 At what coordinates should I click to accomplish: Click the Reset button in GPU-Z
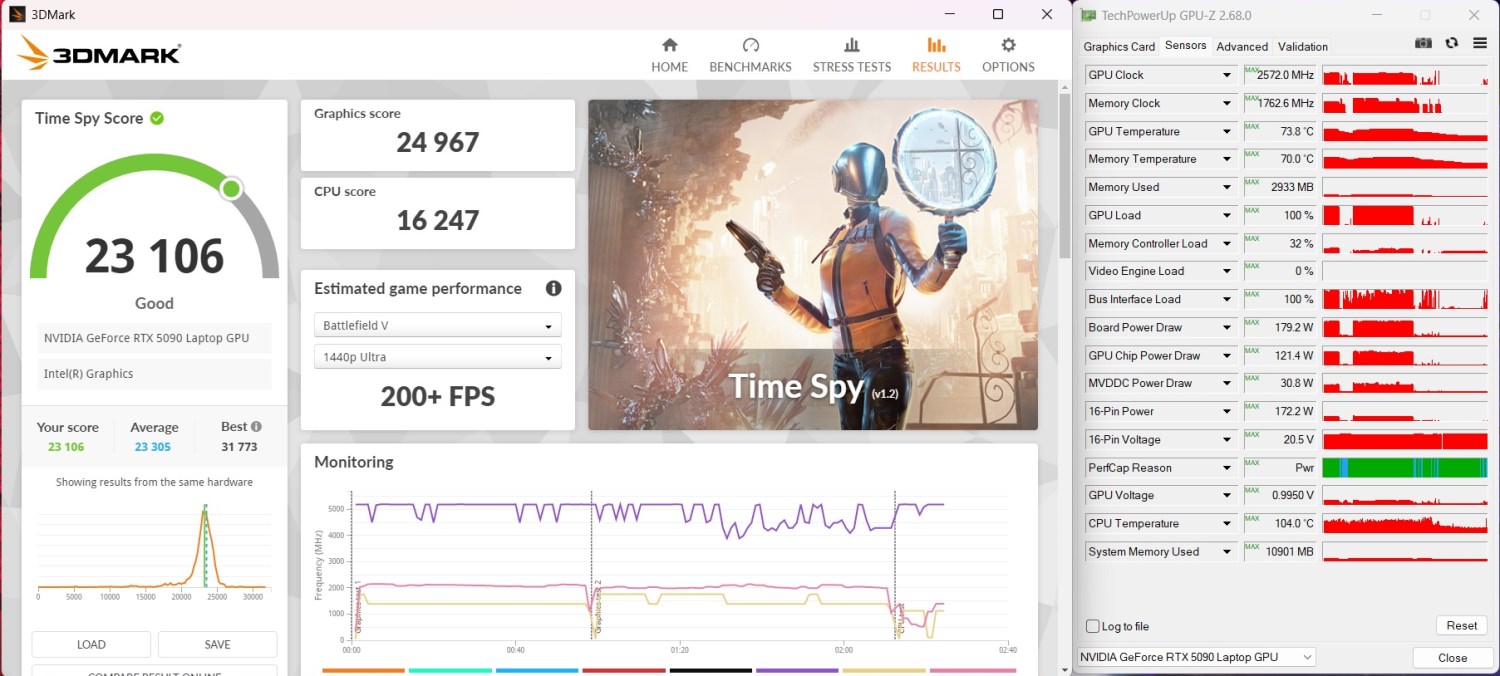click(x=1461, y=625)
